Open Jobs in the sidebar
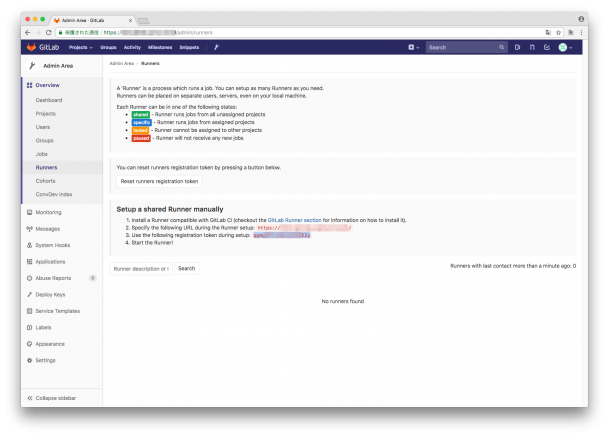Viewport: 609px width, 437px height. (42, 154)
